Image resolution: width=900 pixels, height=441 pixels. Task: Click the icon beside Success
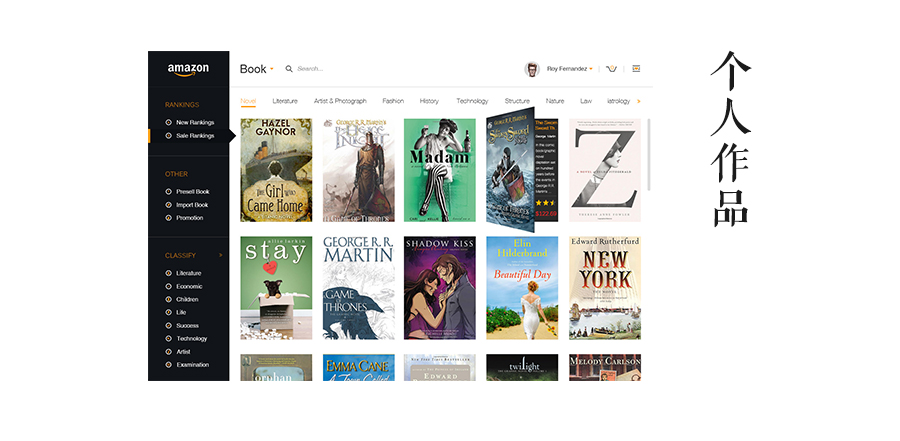(x=169, y=326)
